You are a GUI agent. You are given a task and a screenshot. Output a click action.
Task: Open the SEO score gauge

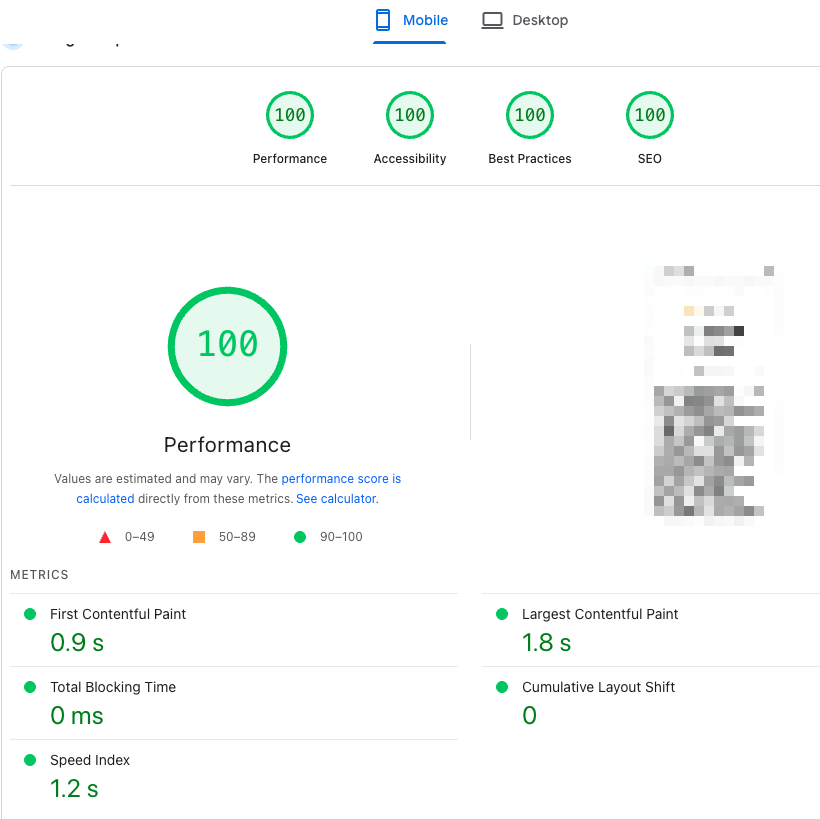(x=650, y=115)
